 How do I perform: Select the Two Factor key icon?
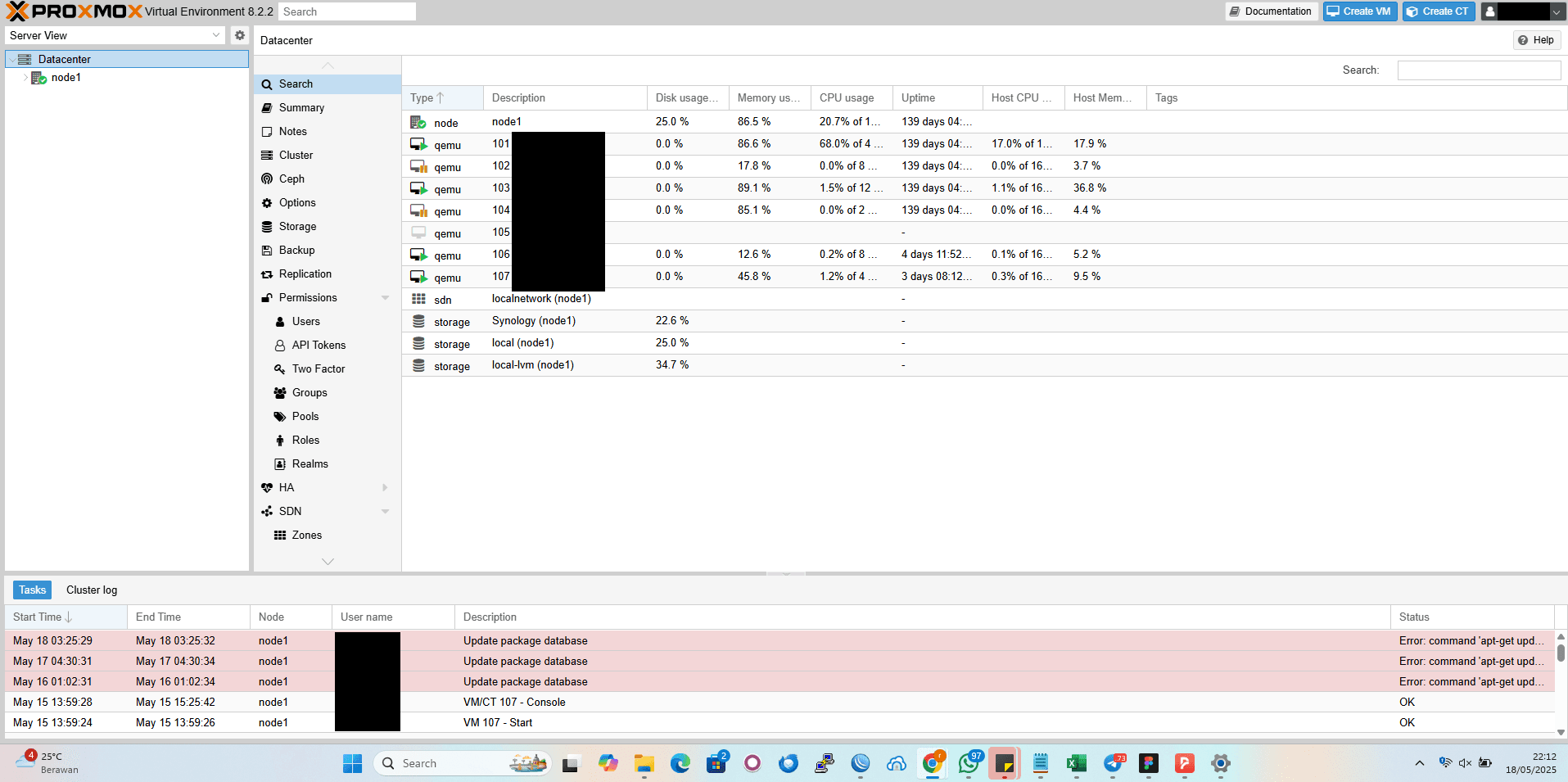click(280, 369)
